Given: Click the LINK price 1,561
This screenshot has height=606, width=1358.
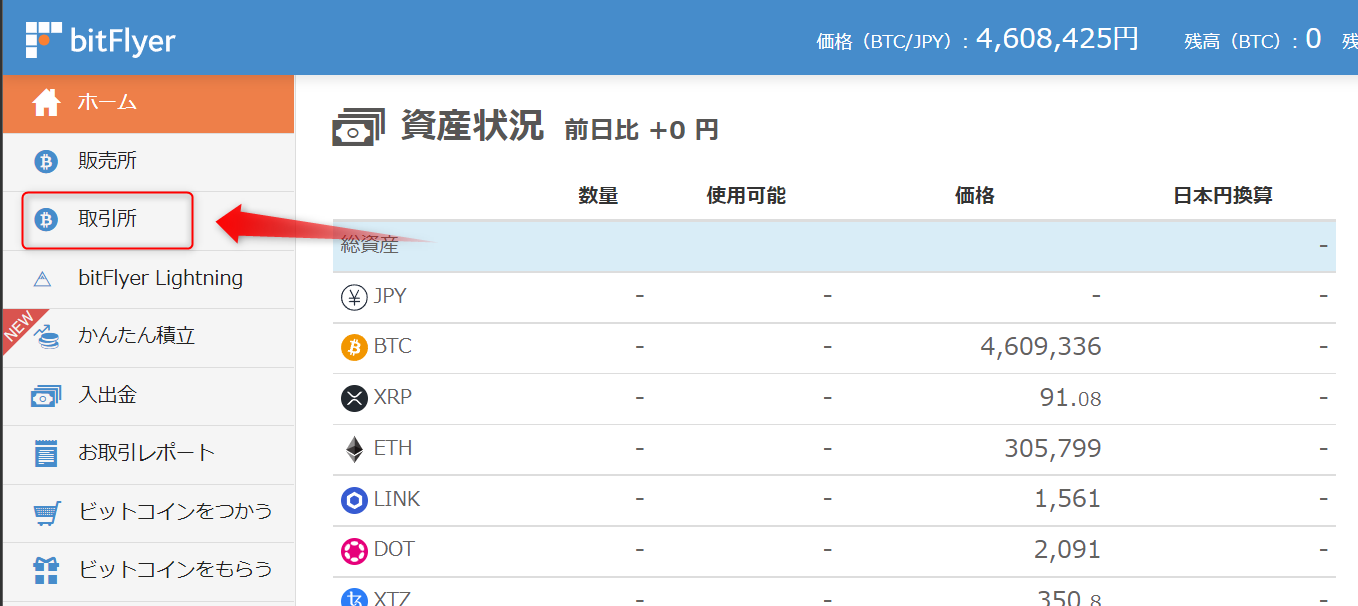Looking at the screenshot, I should click(1068, 500).
